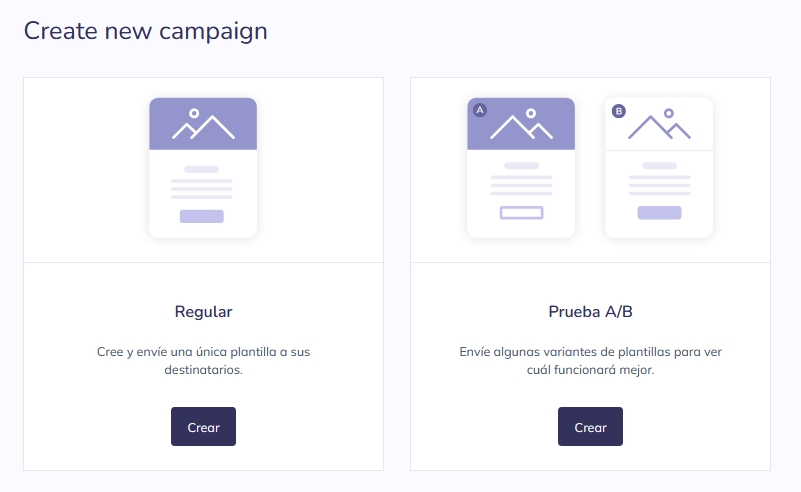
Task: Click outlined button placeholder in variant A illustration
Action: click(521, 212)
